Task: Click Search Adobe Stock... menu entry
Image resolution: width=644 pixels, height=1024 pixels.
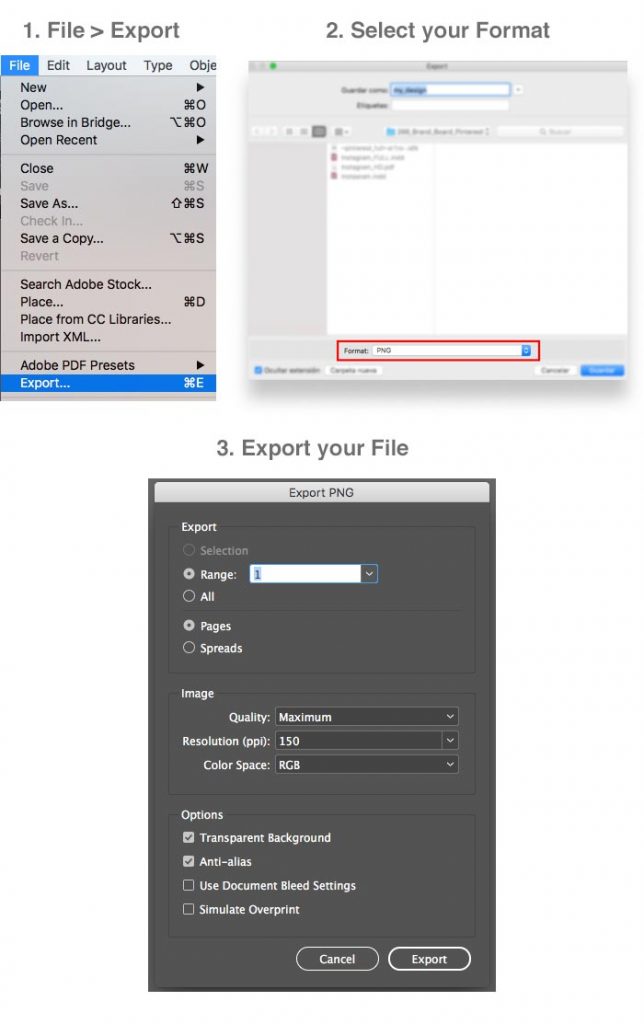Action: 108,284
